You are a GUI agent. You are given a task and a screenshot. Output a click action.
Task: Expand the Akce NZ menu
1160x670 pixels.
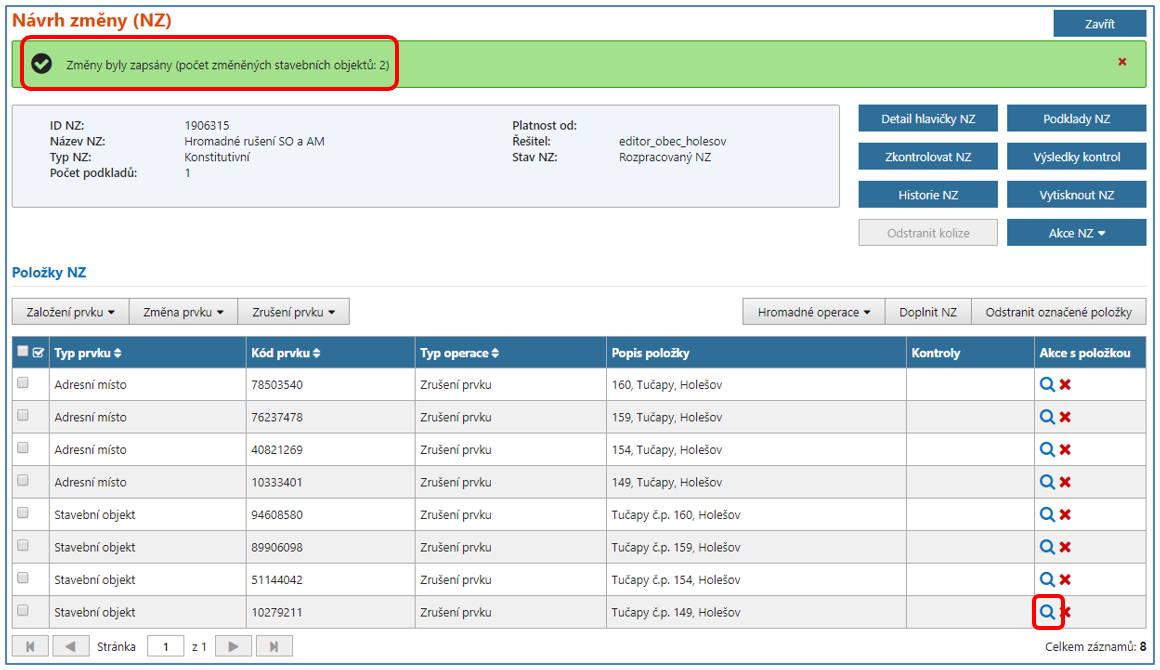coord(1076,233)
